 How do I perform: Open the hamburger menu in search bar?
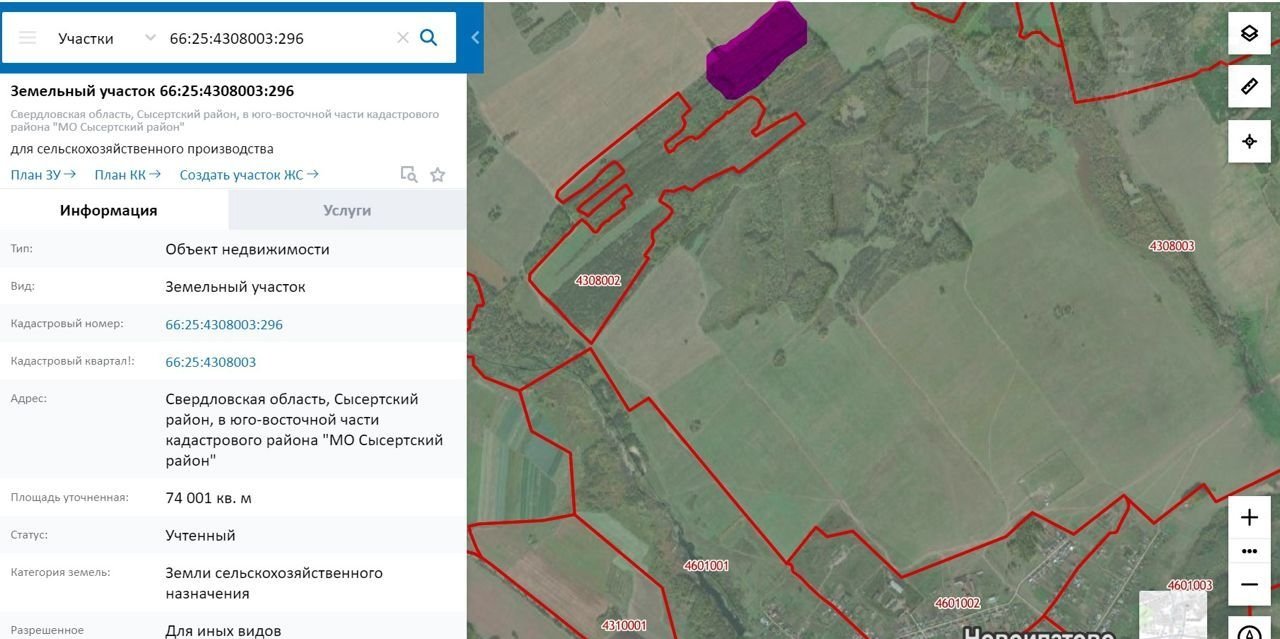(28, 38)
